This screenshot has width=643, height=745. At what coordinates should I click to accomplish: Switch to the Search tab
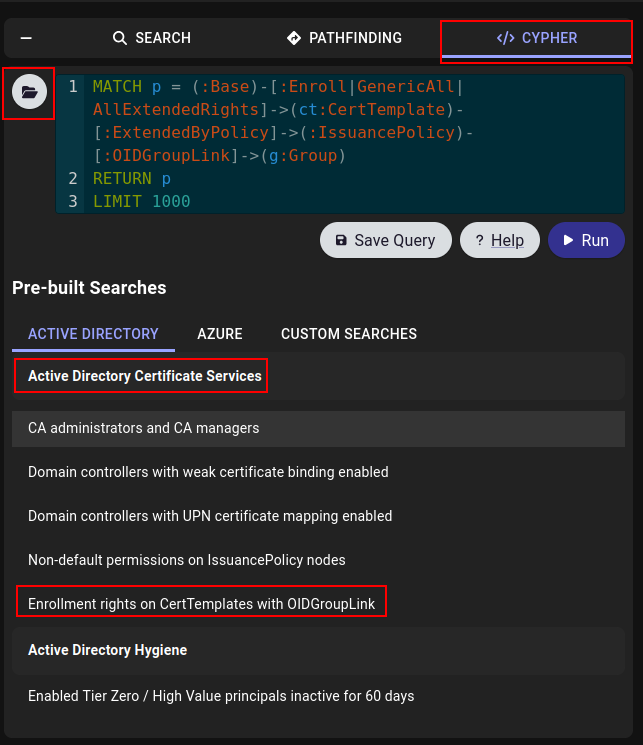click(x=151, y=39)
